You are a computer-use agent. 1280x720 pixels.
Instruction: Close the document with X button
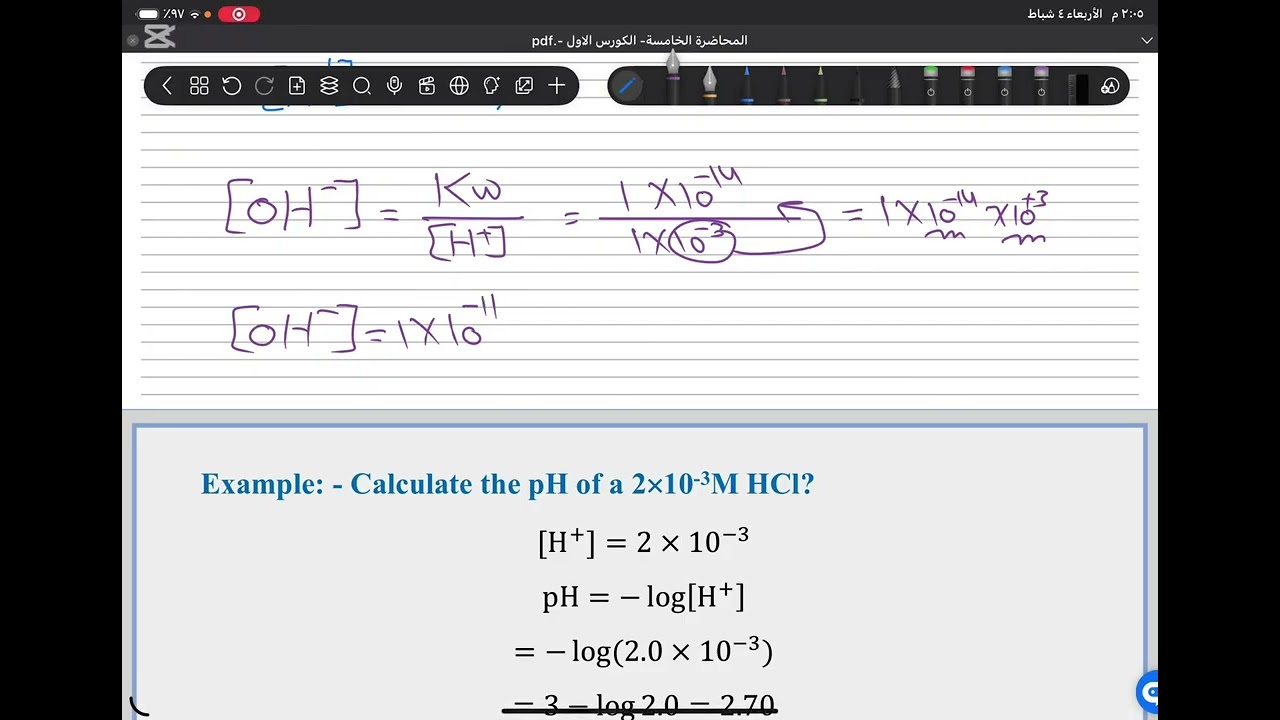click(x=133, y=40)
